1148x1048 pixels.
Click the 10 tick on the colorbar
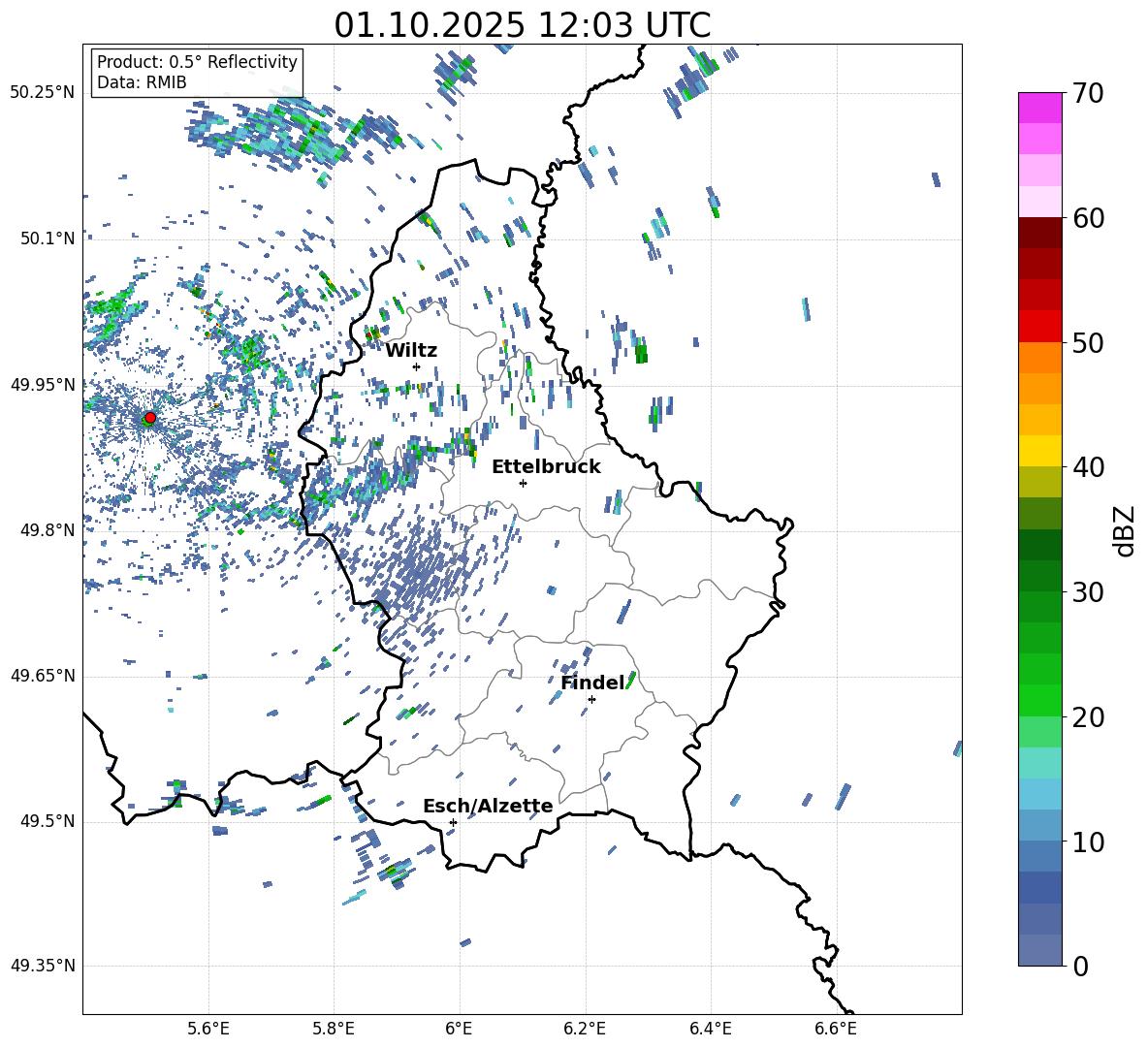point(1088,842)
